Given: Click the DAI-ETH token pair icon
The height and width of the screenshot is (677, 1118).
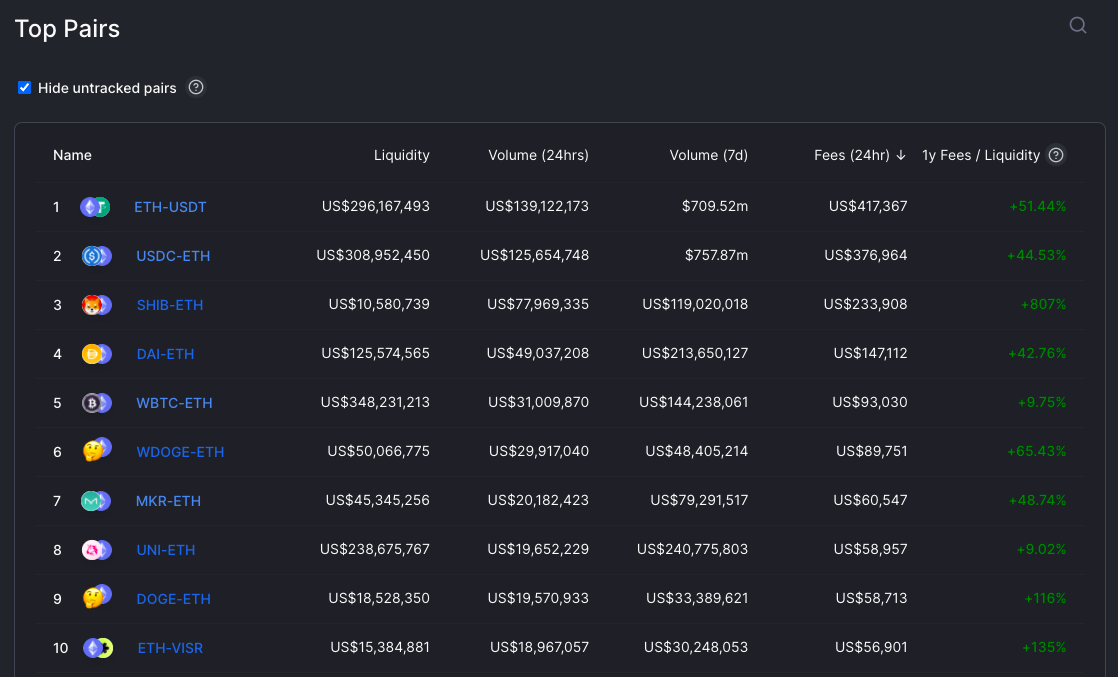Looking at the screenshot, I should pos(96,354).
